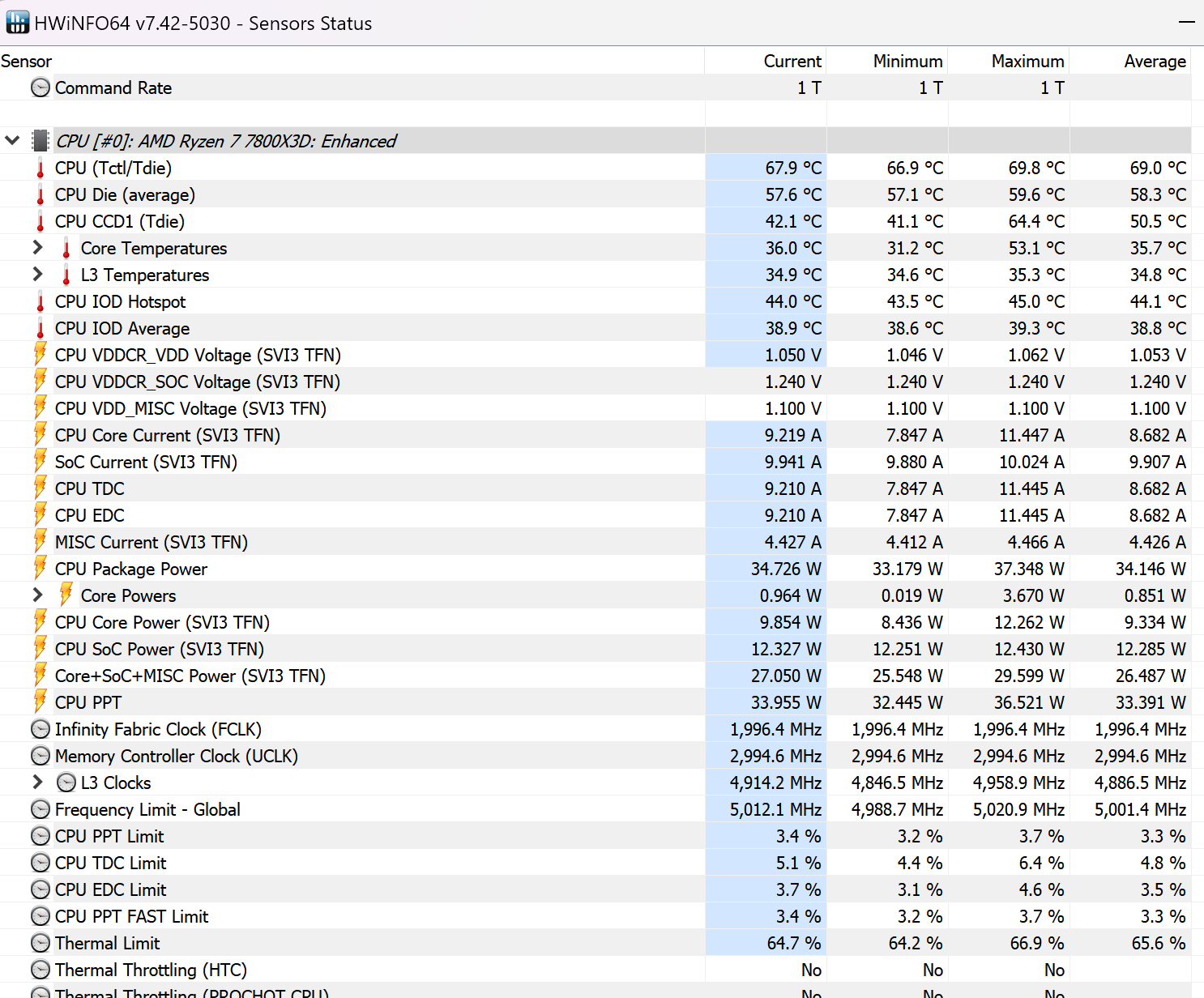Click the Current column header
This screenshot has height=998, width=1204.
(792, 61)
